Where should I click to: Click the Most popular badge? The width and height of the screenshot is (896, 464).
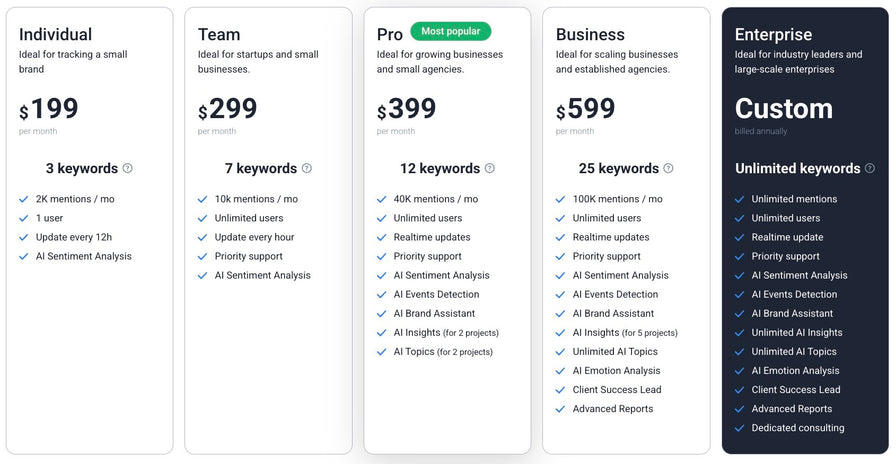pyautogui.click(x=451, y=31)
